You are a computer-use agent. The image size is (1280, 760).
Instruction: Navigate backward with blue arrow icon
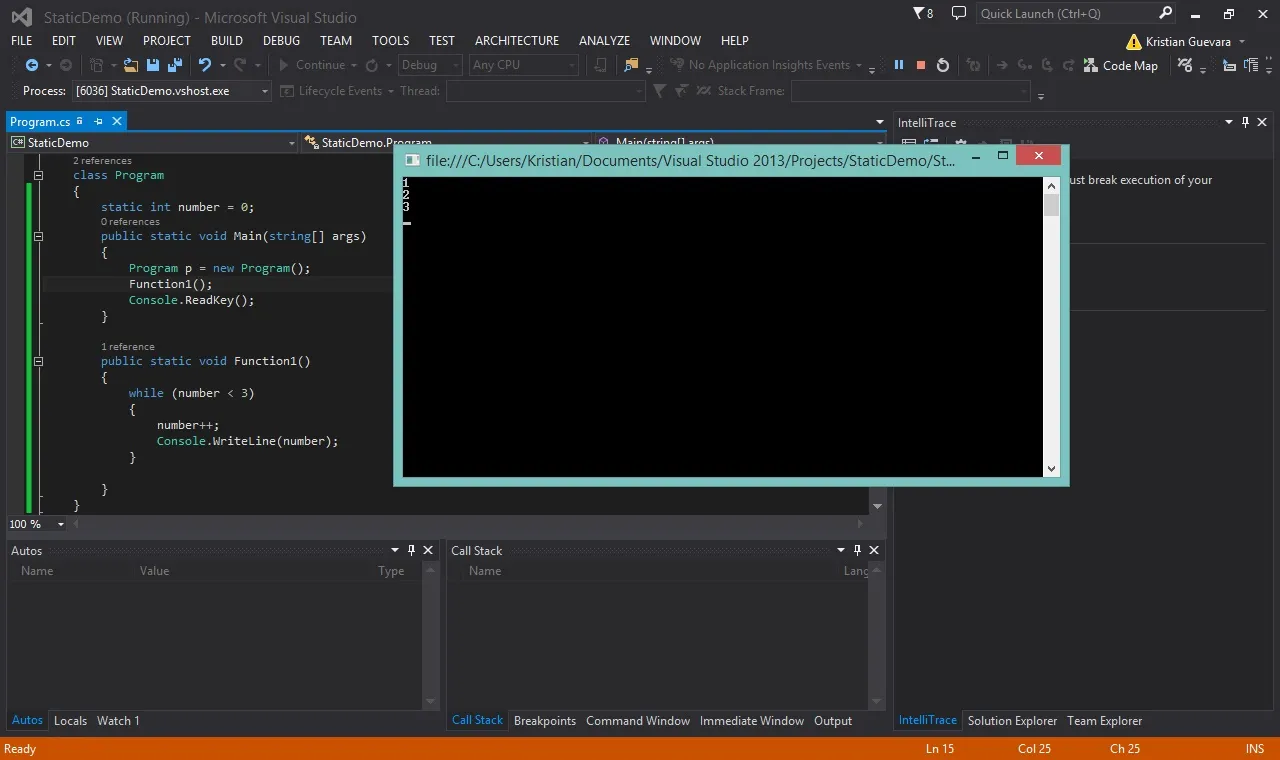pyautogui.click(x=32, y=65)
